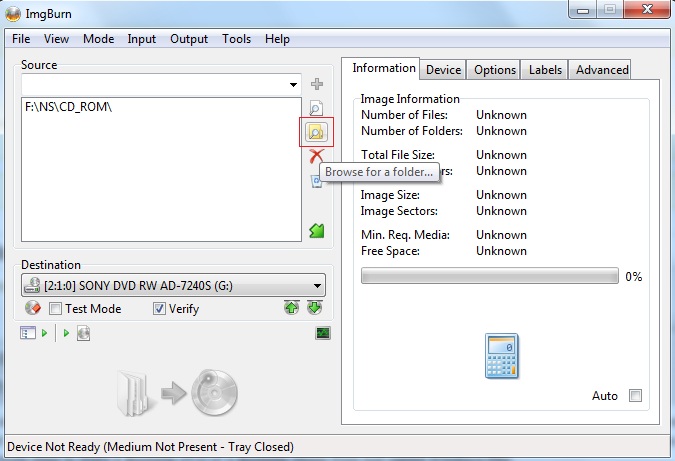The width and height of the screenshot is (675, 461).
Task: Click the green eject tray up-arrow icon
Action: (292, 308)
